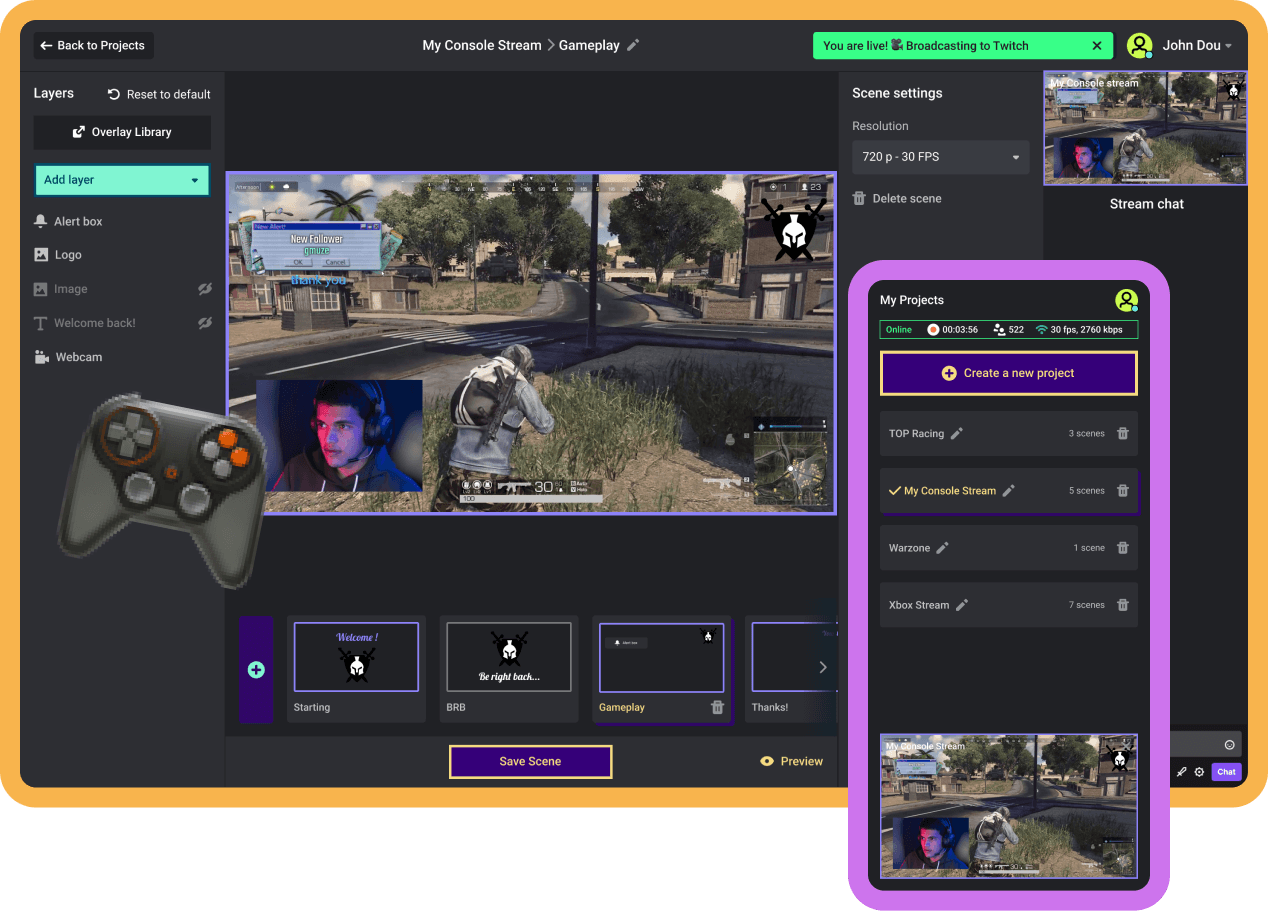The width and height of the screenshot is (1268, 911).
Task: Open chat settings gear icon
Action: coord(1199,772)
